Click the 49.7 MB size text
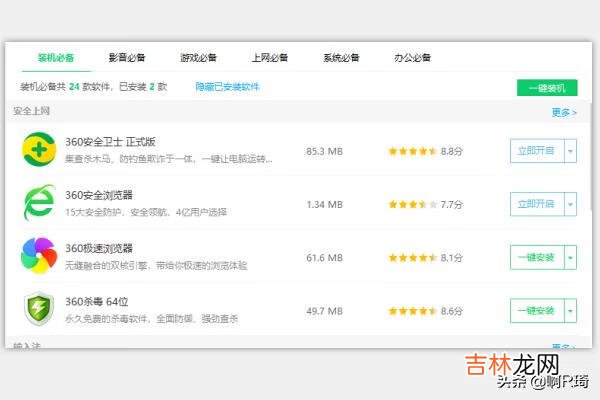Viewport: 600px width, 400px height. (324, 311)
